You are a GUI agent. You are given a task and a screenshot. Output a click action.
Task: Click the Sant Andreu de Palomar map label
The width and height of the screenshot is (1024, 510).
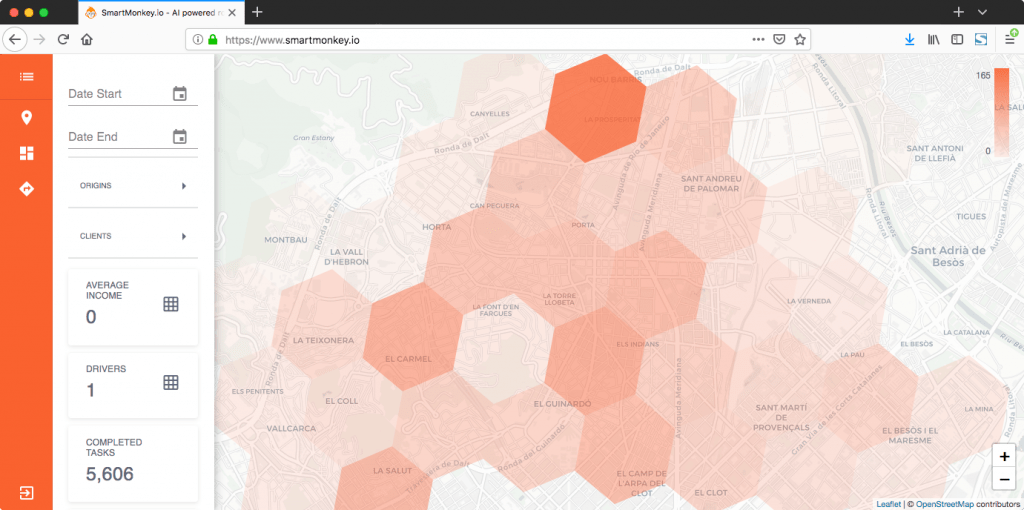tap(710, 183)
